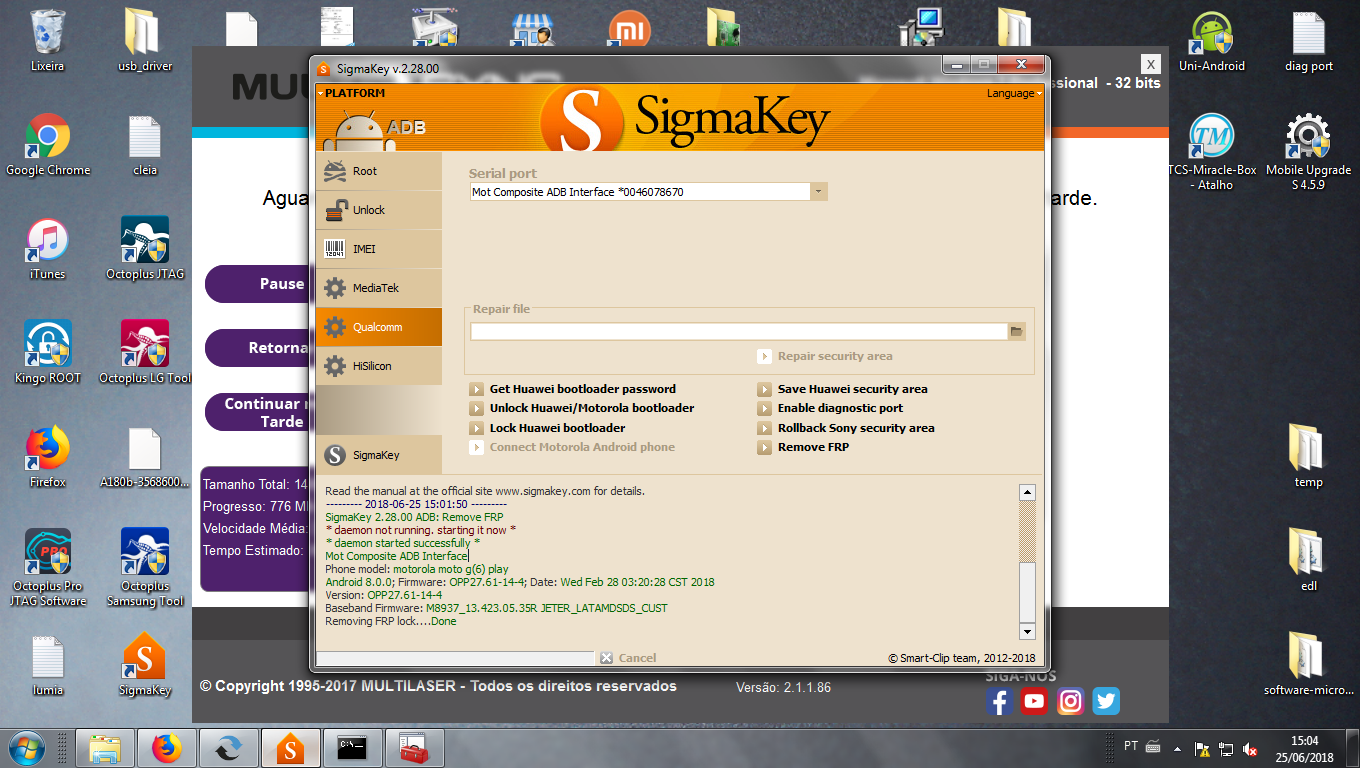This screenshot has height=768, width=1360.
Task: Launch the SigmaKey desktop shortcut
Action: coord(145,665)
